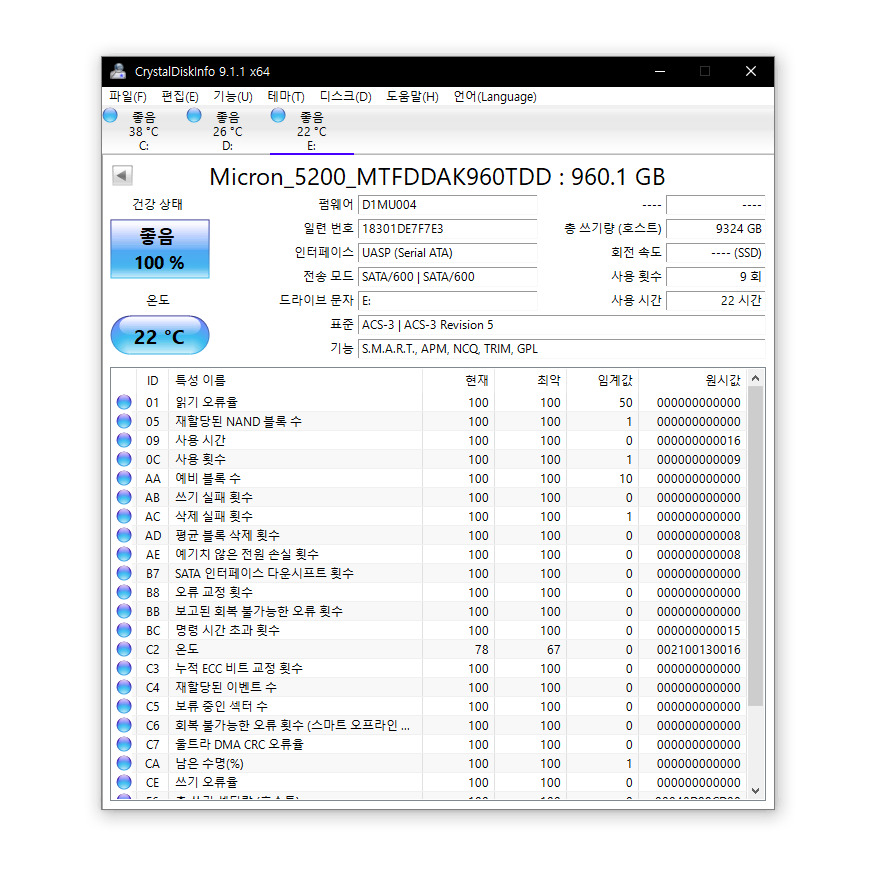This screenshot has width=886, height=886.
Task: Click the 좋음 100 % health status button
Action: pos(160,249)
